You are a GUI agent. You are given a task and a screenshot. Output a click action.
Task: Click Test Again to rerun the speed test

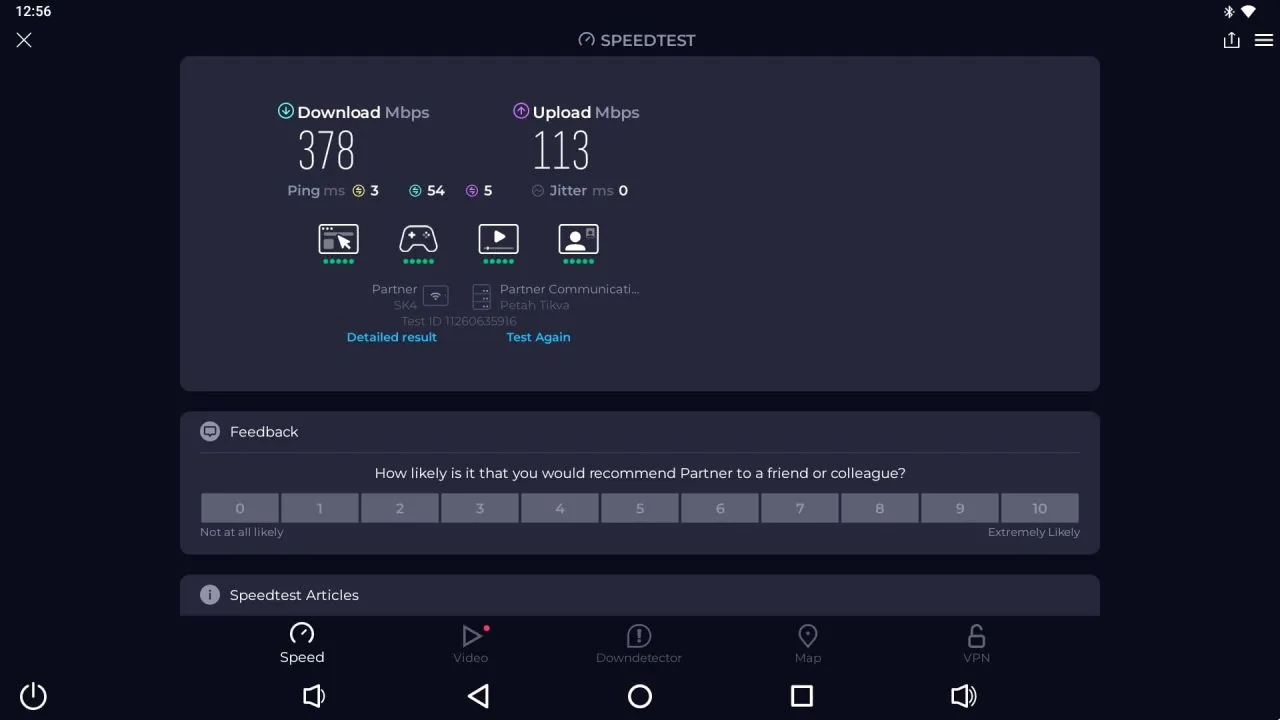tap(538, 337)
